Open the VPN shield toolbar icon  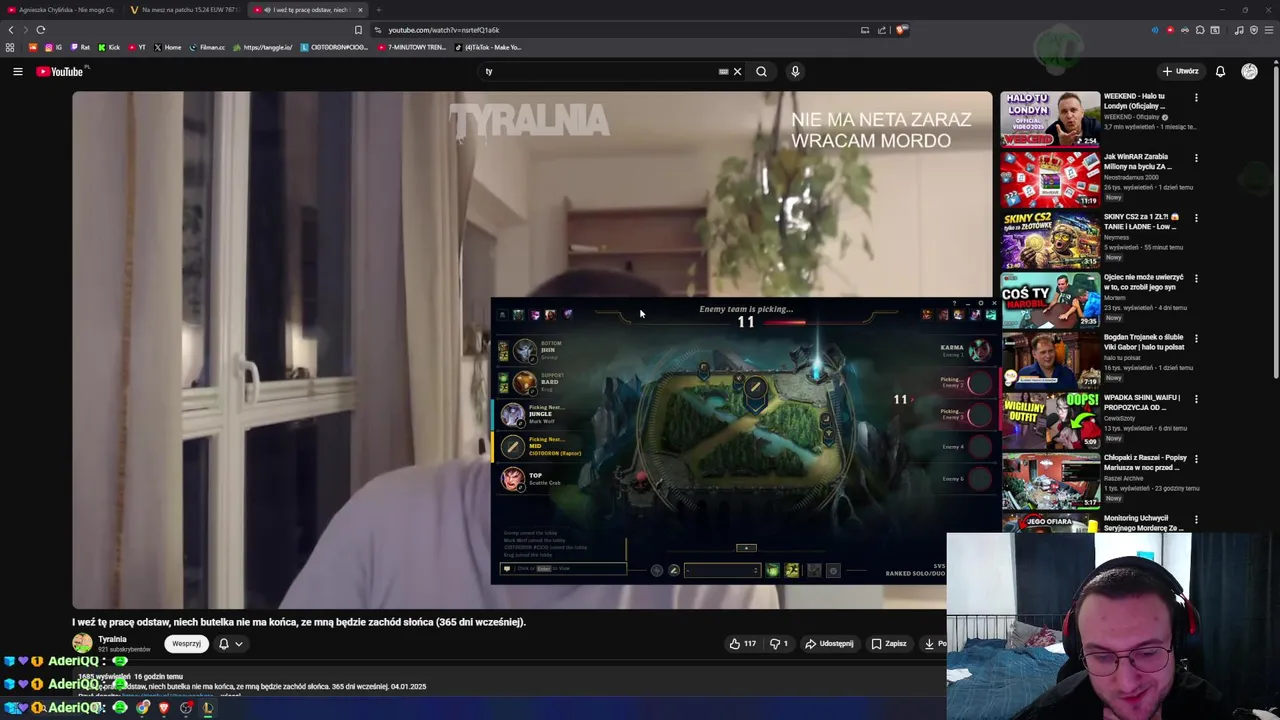[1254, 30]
